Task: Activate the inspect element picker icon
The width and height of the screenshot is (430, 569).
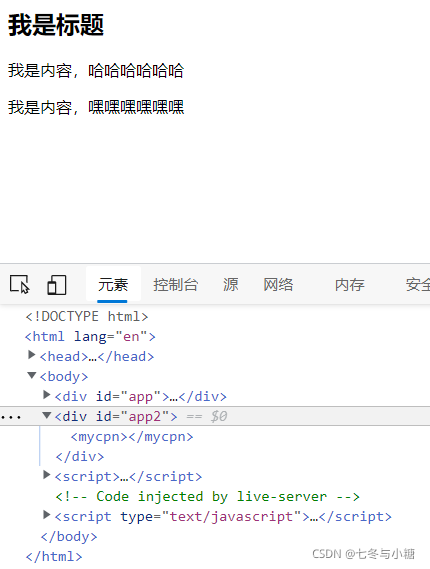Action: [20, 284]
